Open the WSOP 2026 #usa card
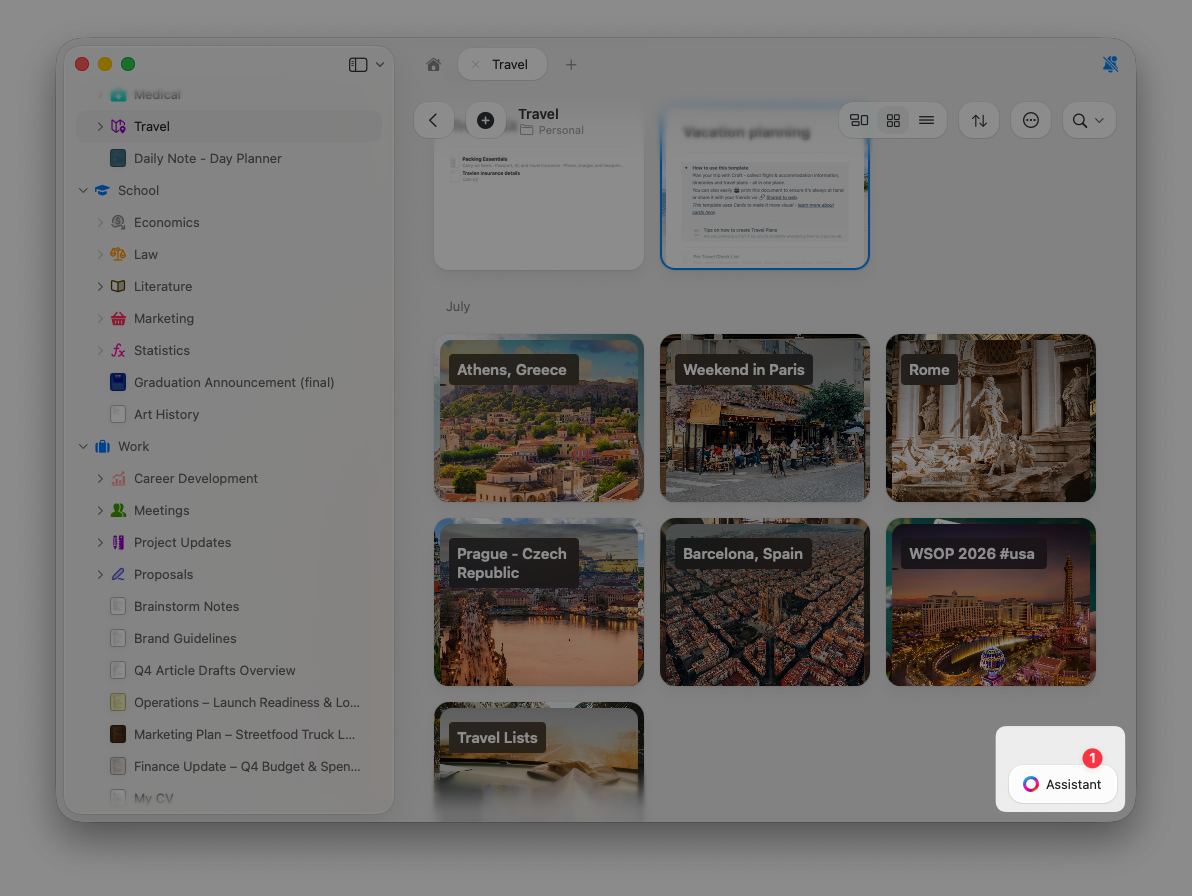 coord(991,602)
